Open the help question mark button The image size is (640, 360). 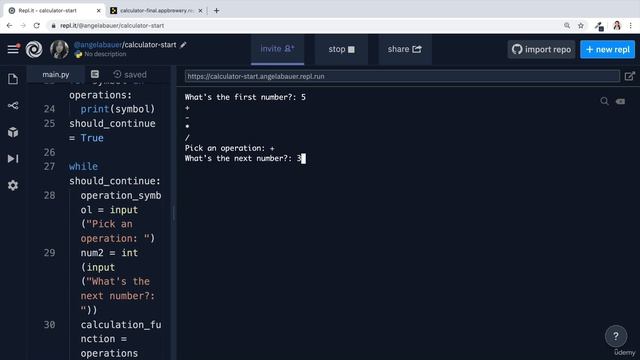[616, 336]
